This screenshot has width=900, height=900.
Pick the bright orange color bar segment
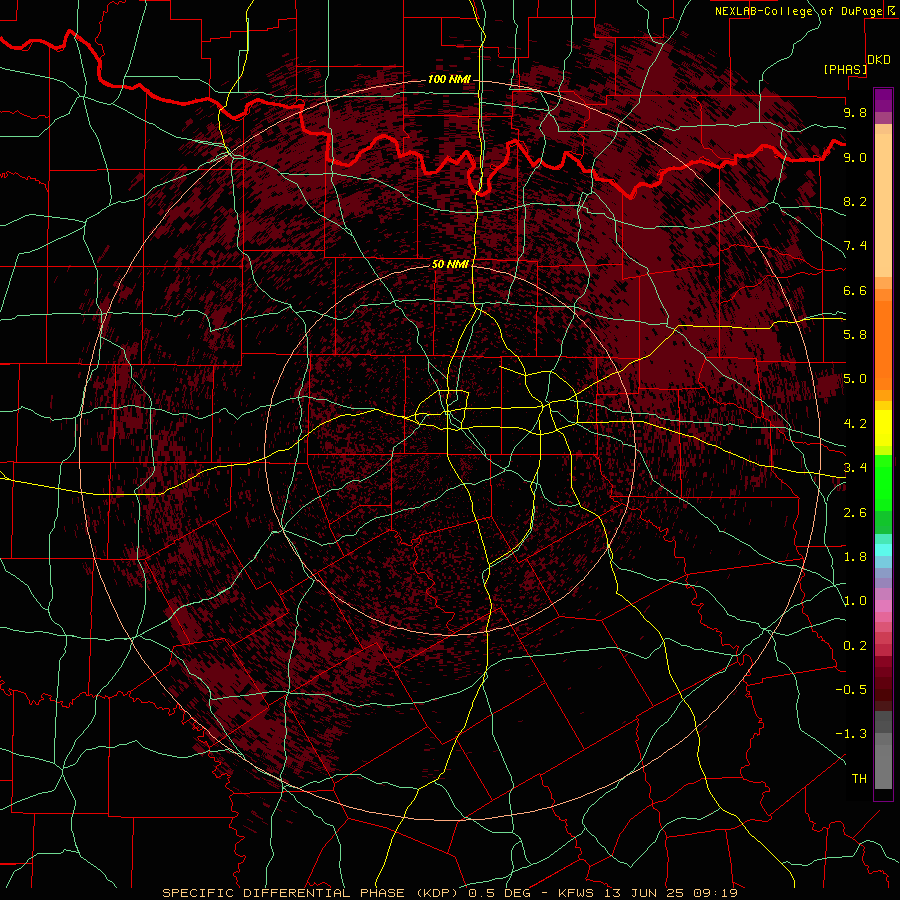[883, 344]
